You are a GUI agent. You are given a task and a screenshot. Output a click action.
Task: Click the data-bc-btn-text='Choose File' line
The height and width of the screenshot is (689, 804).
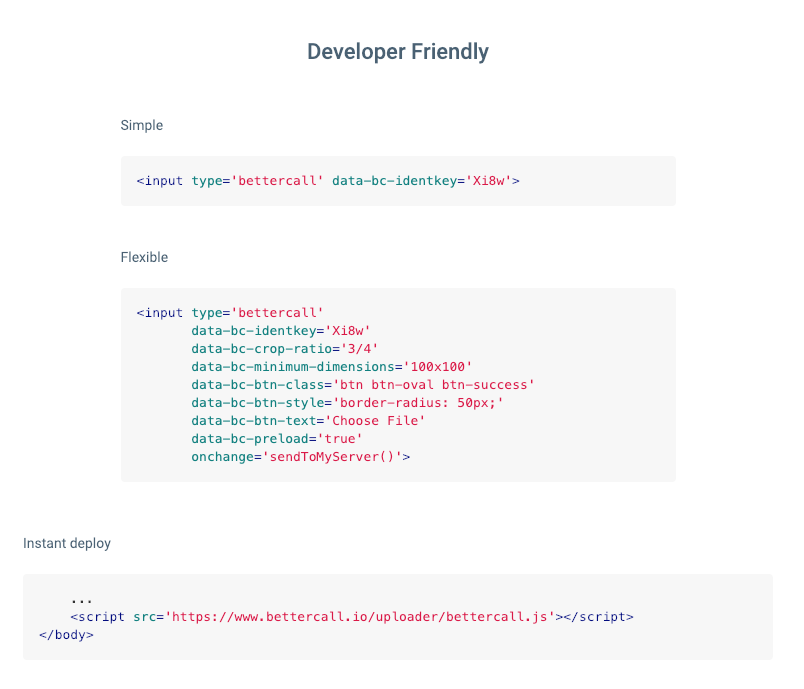pos(308,421)
